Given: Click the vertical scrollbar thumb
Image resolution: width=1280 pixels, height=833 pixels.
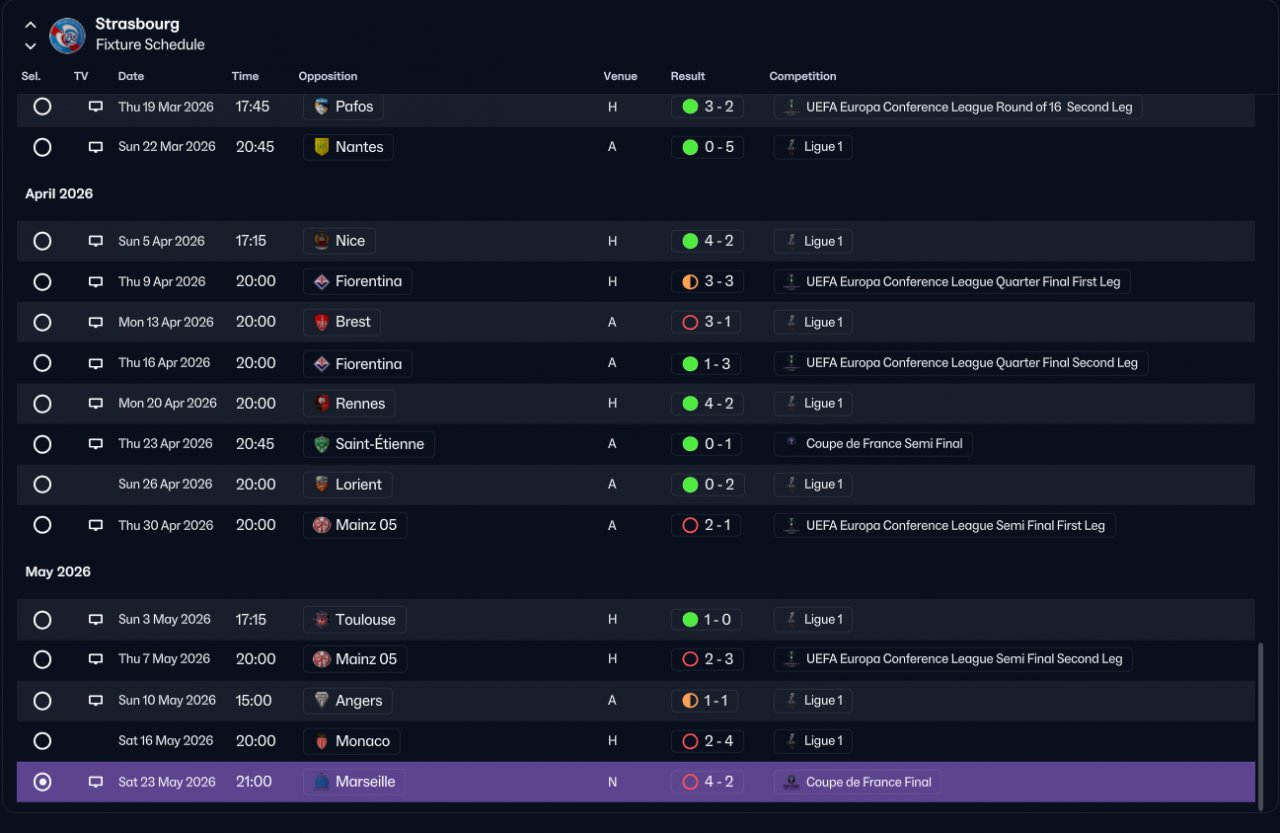Looking at the screenshot, I should [1260, 722].
